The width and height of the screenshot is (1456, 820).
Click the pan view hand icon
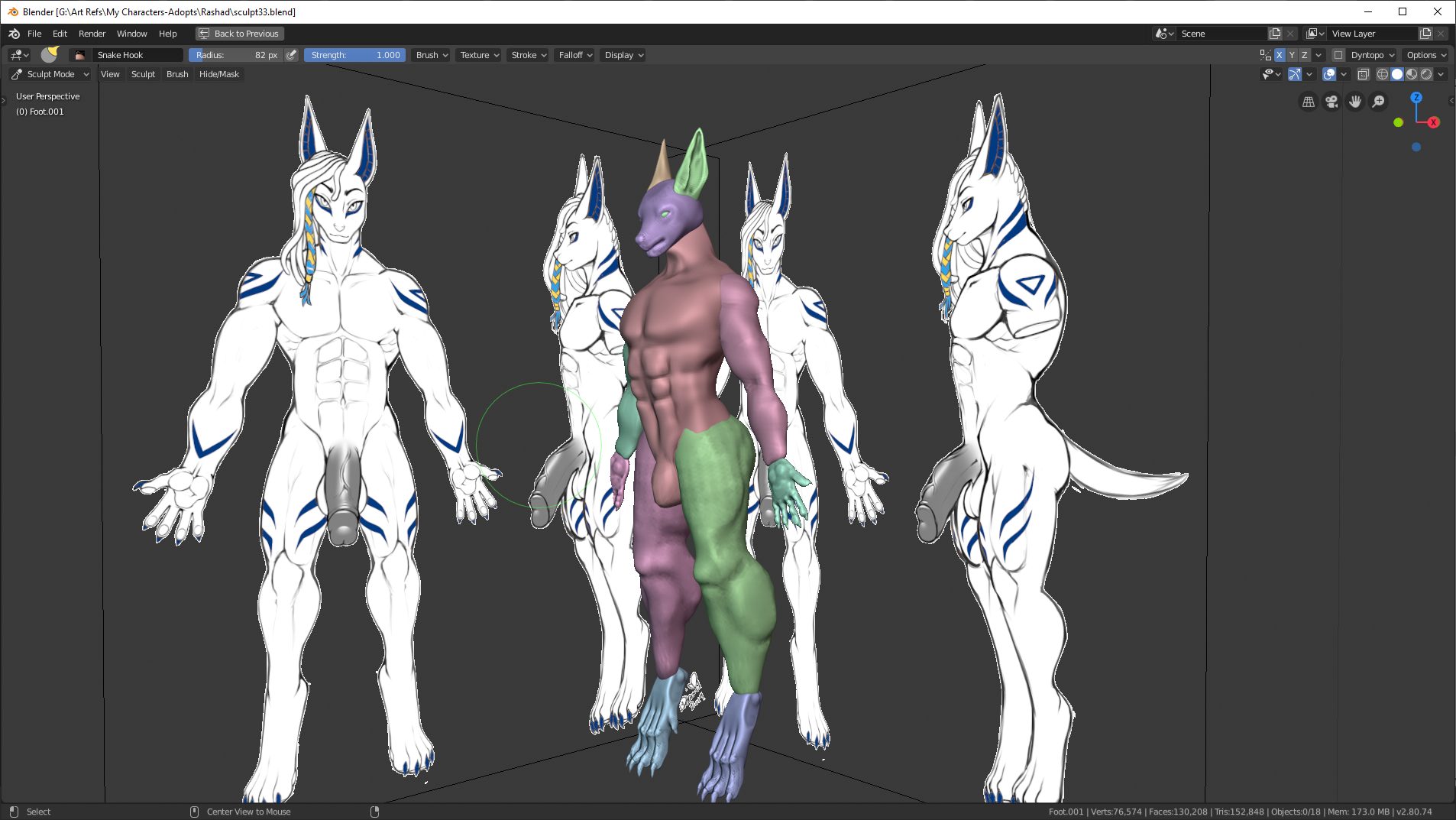pos(1355,102)
